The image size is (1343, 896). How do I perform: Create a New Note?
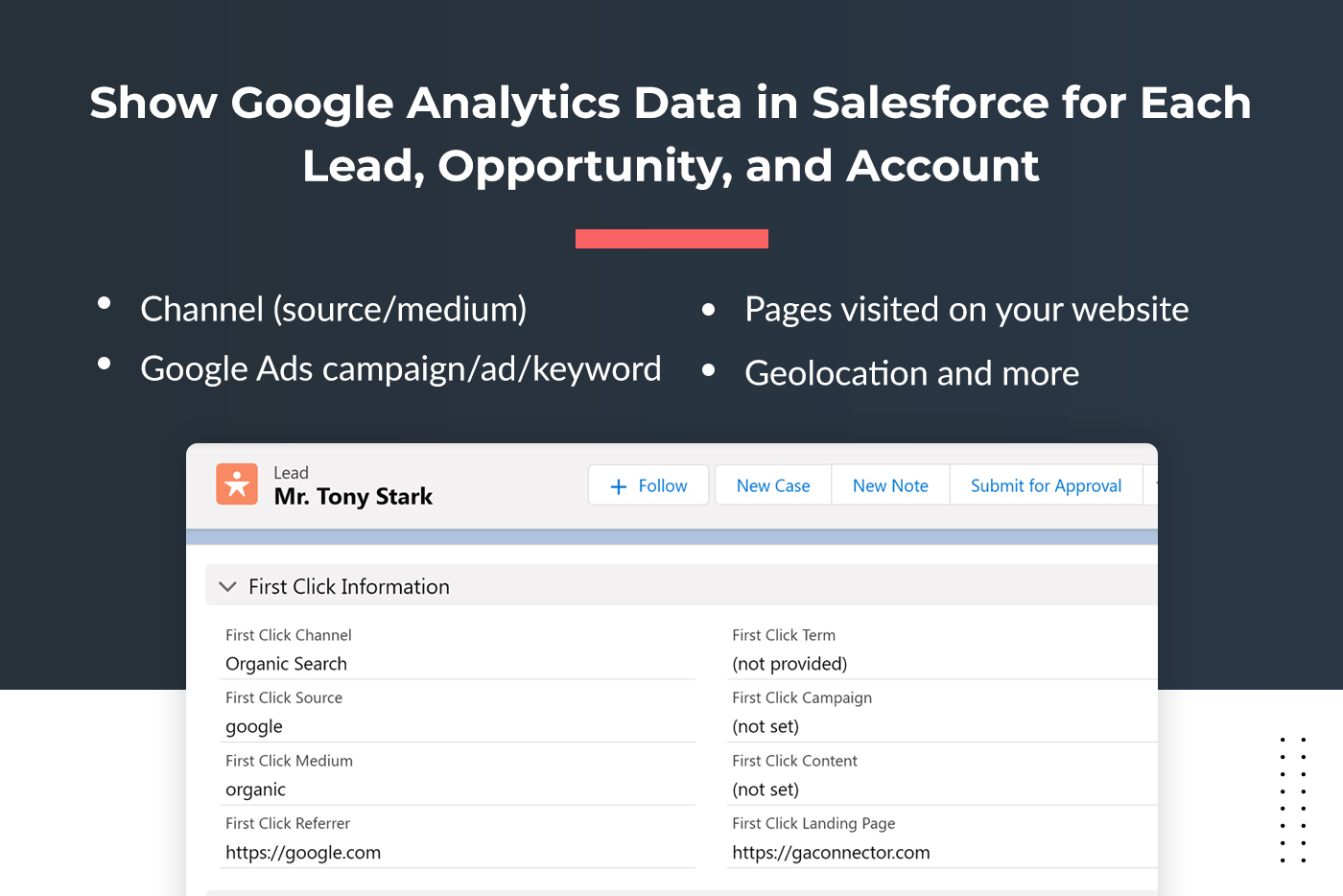[890, 485]
